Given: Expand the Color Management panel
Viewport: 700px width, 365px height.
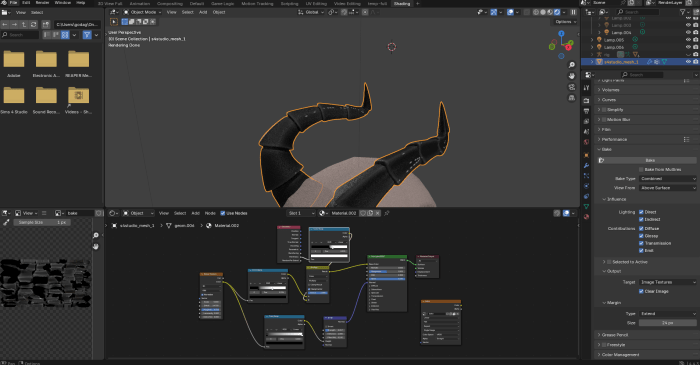Looking at the screenshot, I should click(620, 355).
